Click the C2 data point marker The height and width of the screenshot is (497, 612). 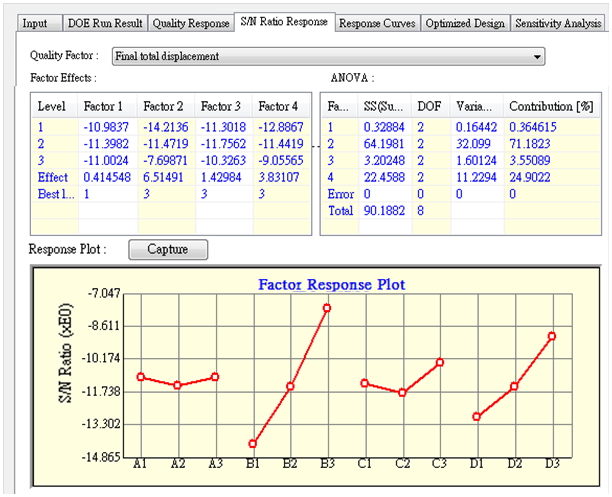coord(402,393)
